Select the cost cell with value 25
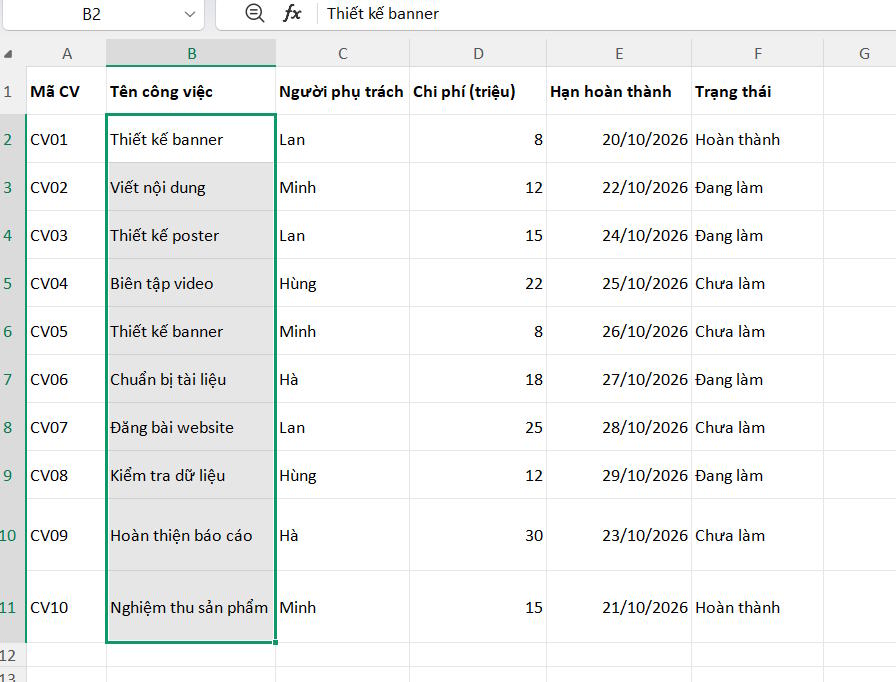The height and width of the screenshot is (682, 896). [478, 427]
